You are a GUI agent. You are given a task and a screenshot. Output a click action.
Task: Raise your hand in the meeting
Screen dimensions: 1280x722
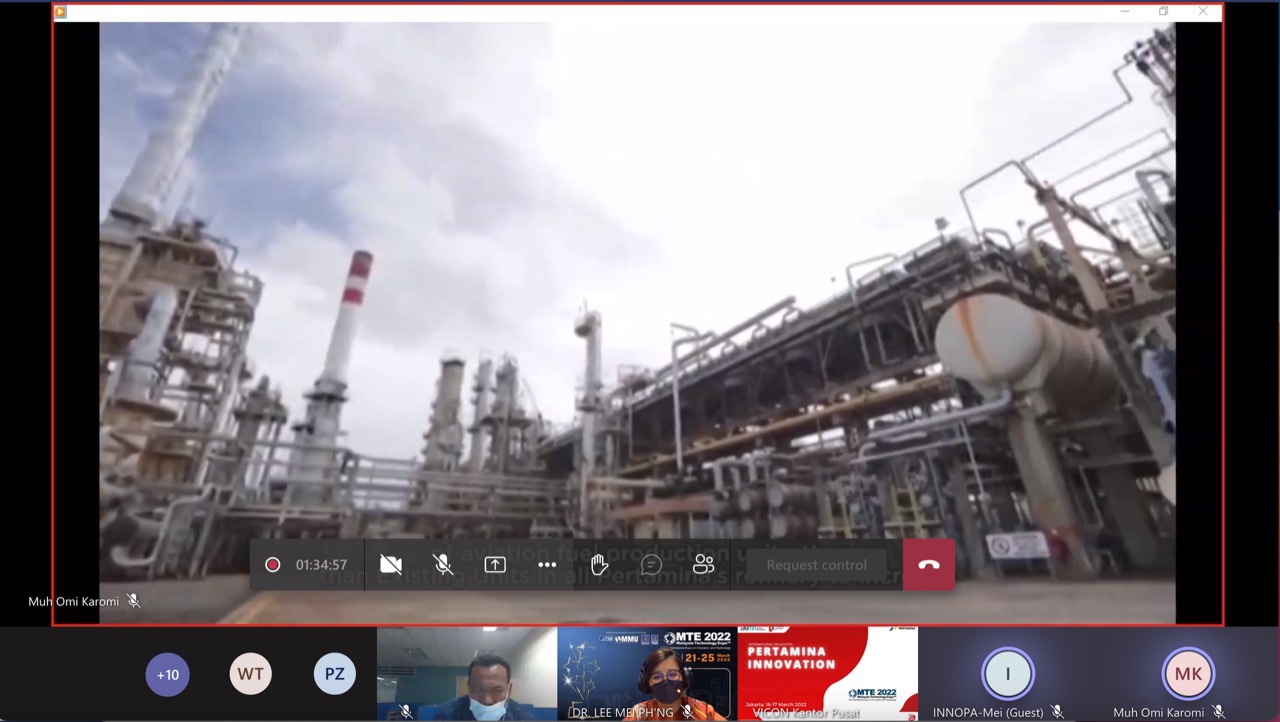click(x=599, y=565)
